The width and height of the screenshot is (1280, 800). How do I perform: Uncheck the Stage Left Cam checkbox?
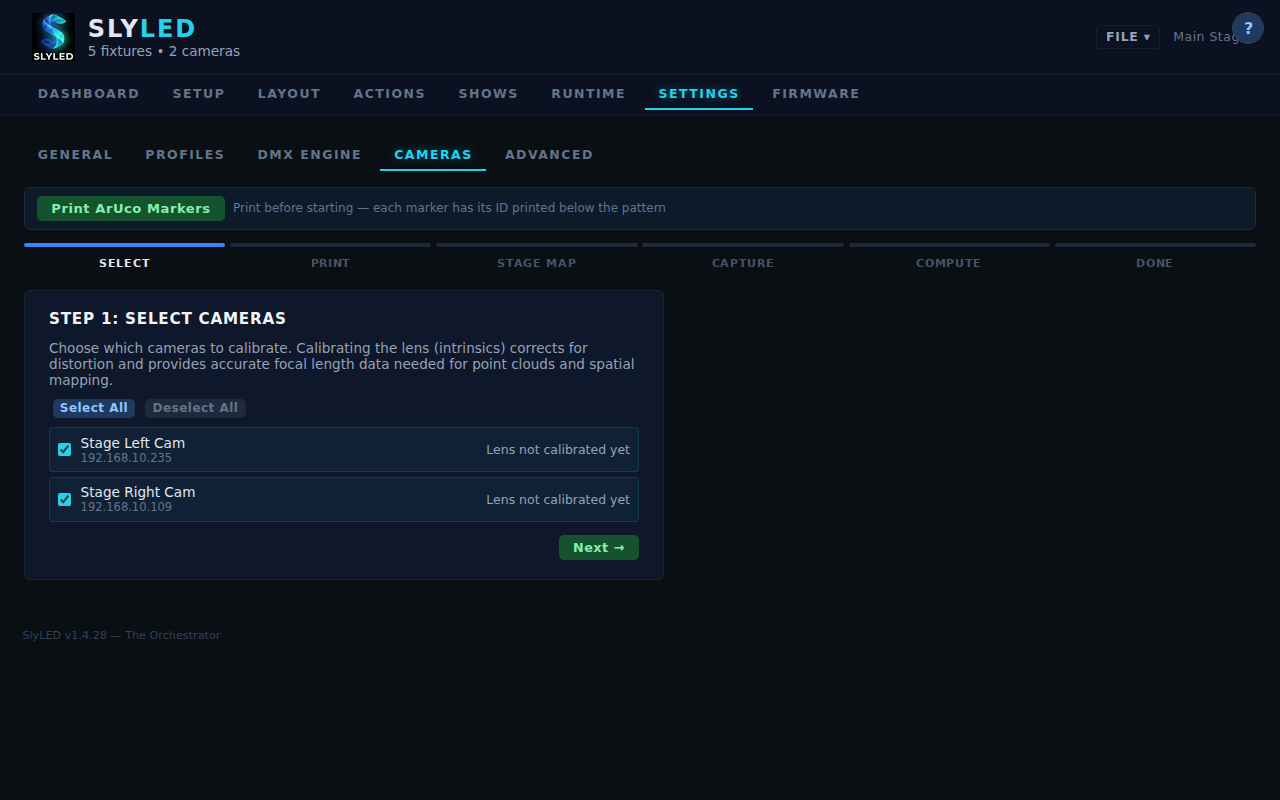[65, 450]
